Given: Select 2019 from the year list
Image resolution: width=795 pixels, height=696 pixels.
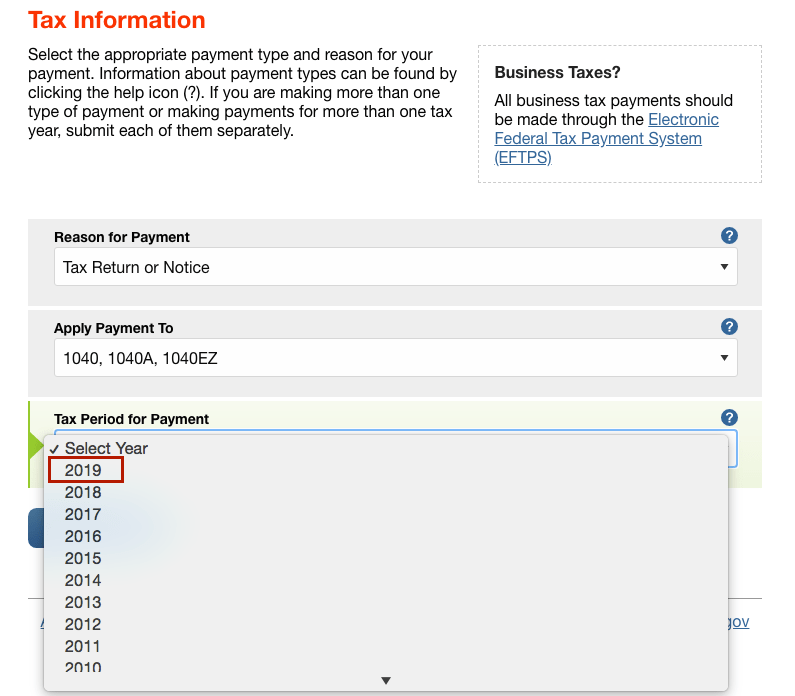Looking at the screenshot, I should click(386, 470).
